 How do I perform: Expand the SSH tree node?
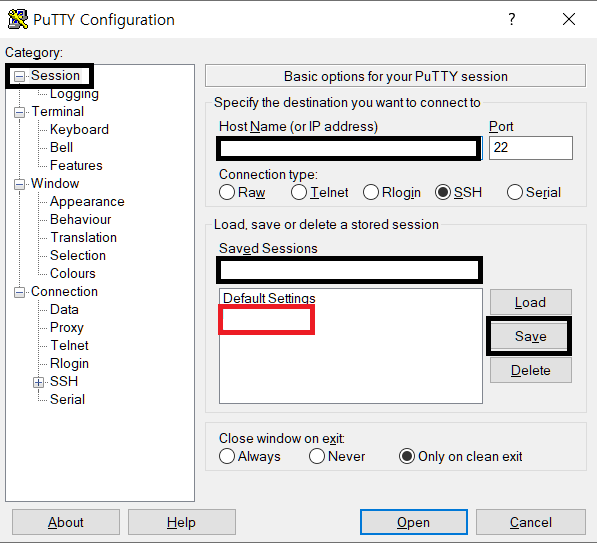[x=38, y=382]
